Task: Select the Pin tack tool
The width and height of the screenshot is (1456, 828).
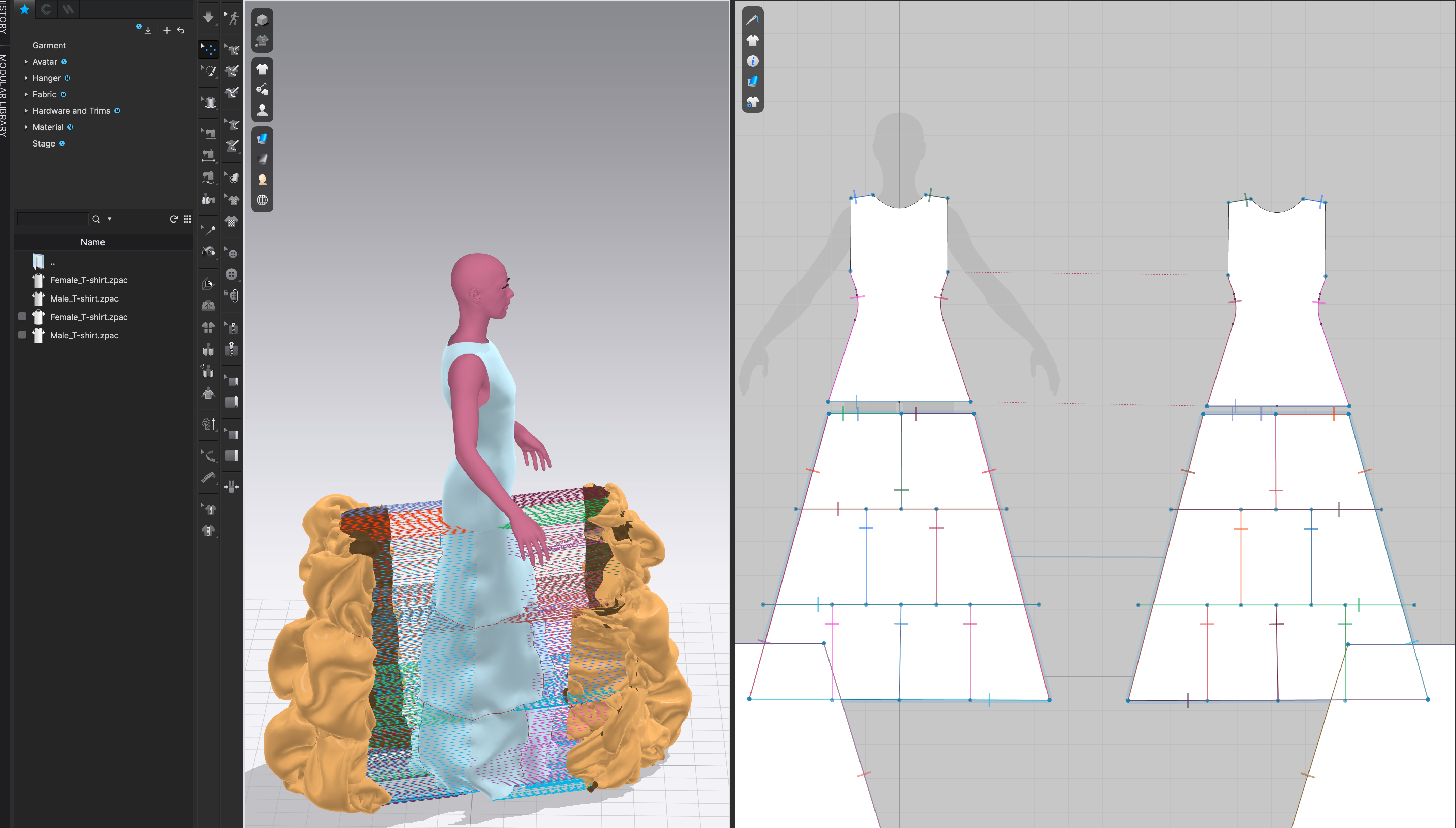Action: [x=208, y=230]
